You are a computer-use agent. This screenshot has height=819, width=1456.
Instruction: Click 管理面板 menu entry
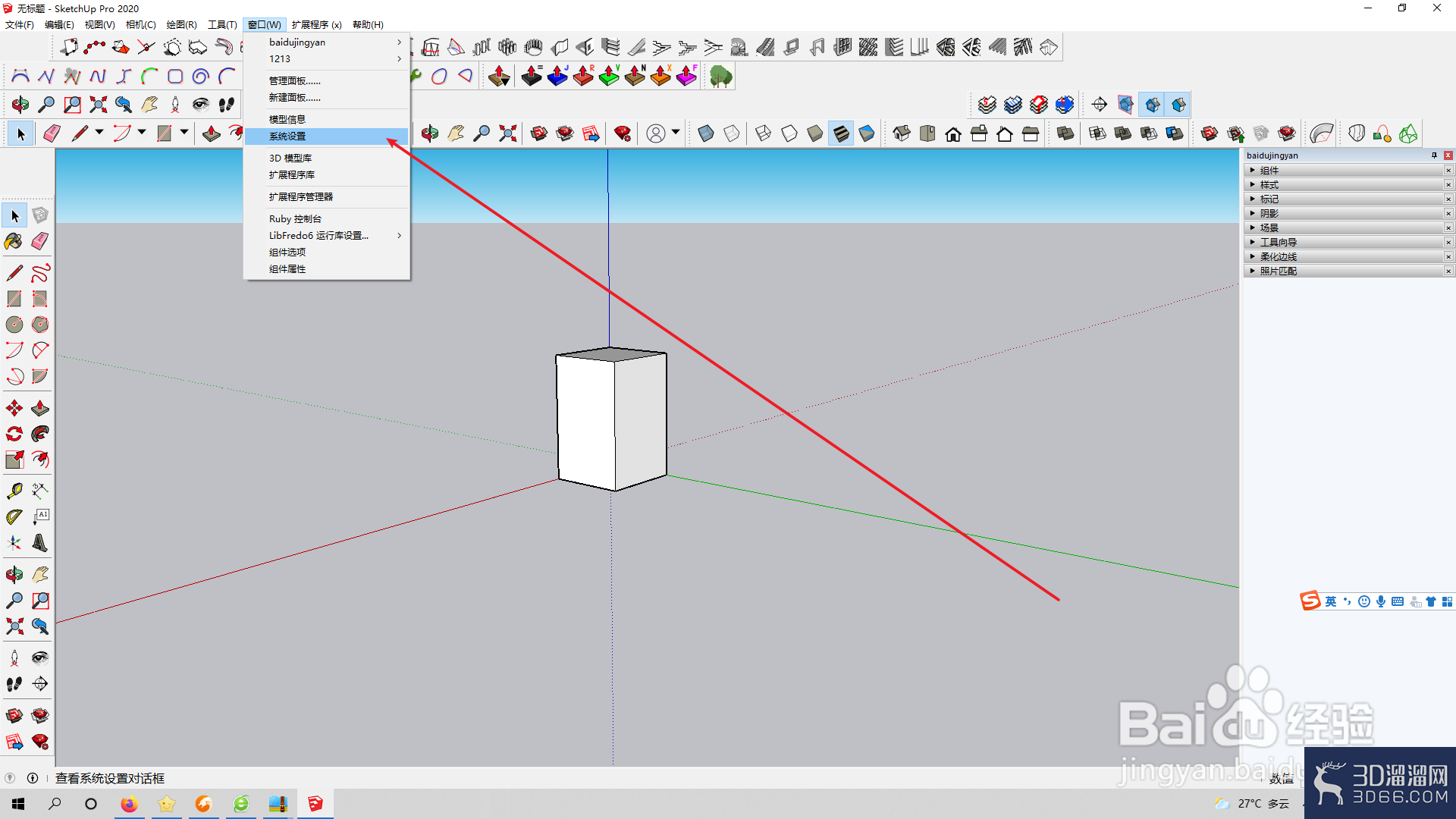[327, 81]
